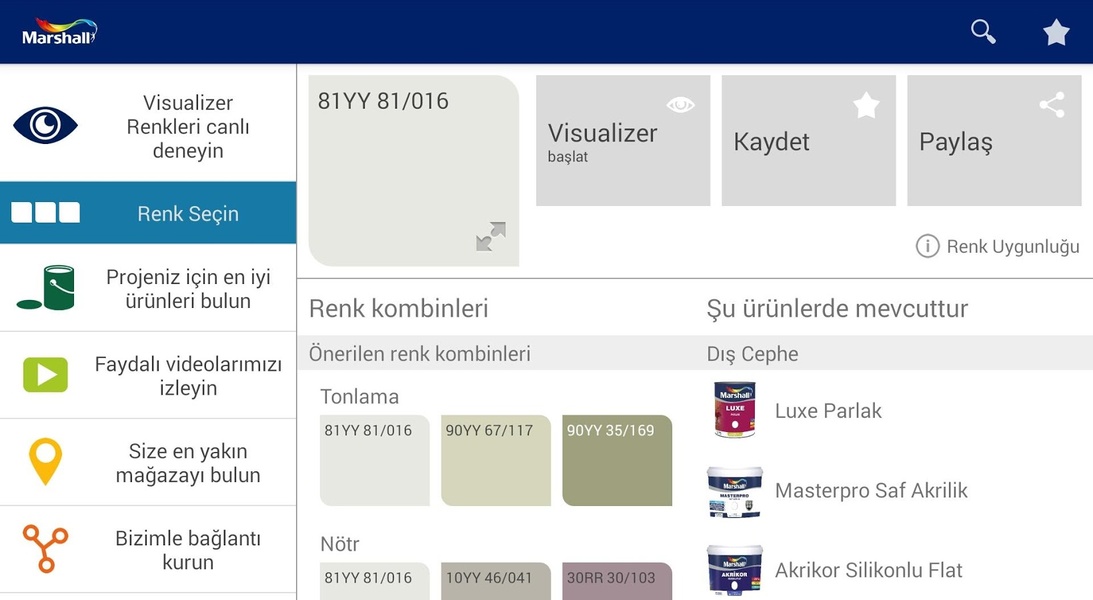Open the search magnifier icon
The width and height of the screenshot is (1093, 600).
click(x=983, y=32)
